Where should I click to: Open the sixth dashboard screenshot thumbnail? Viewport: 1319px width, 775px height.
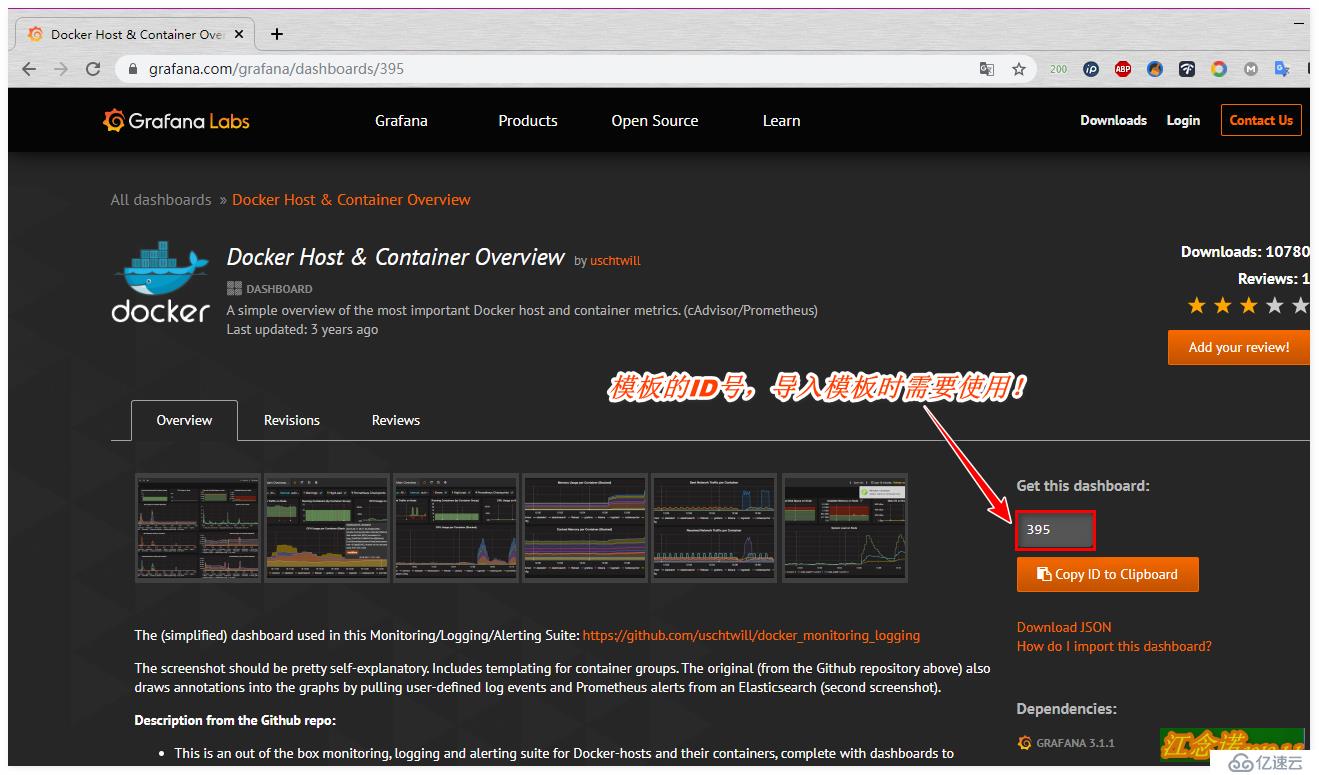[845, 527]
